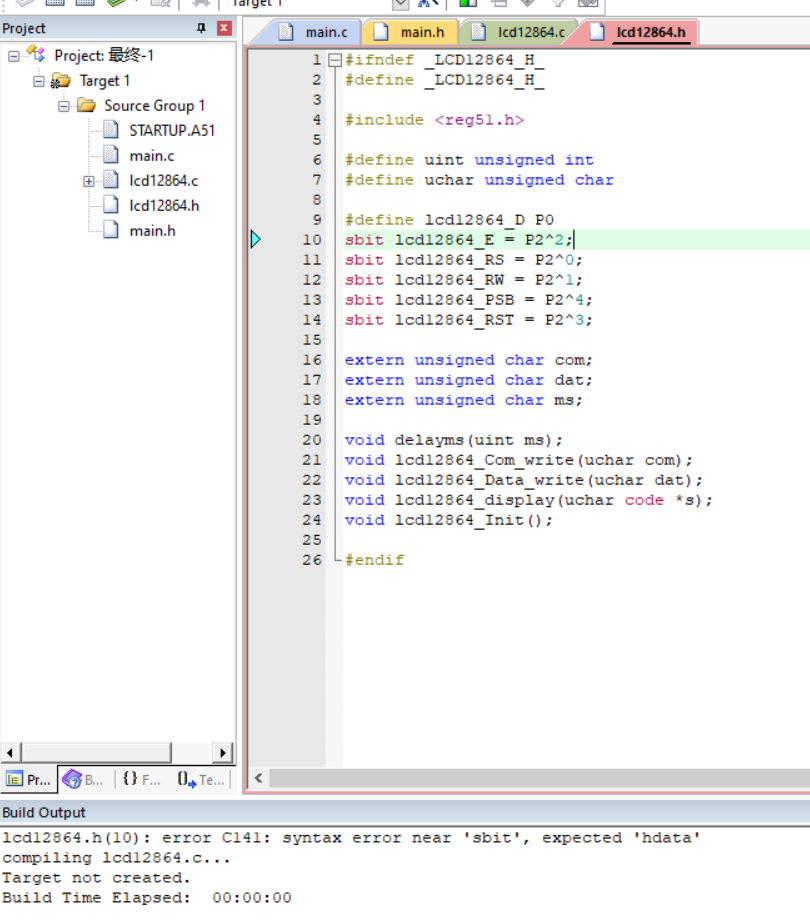
Task: Click the 'sbit lcd12864_RS = P2^0;' line
Action: [x=463, y=260]
